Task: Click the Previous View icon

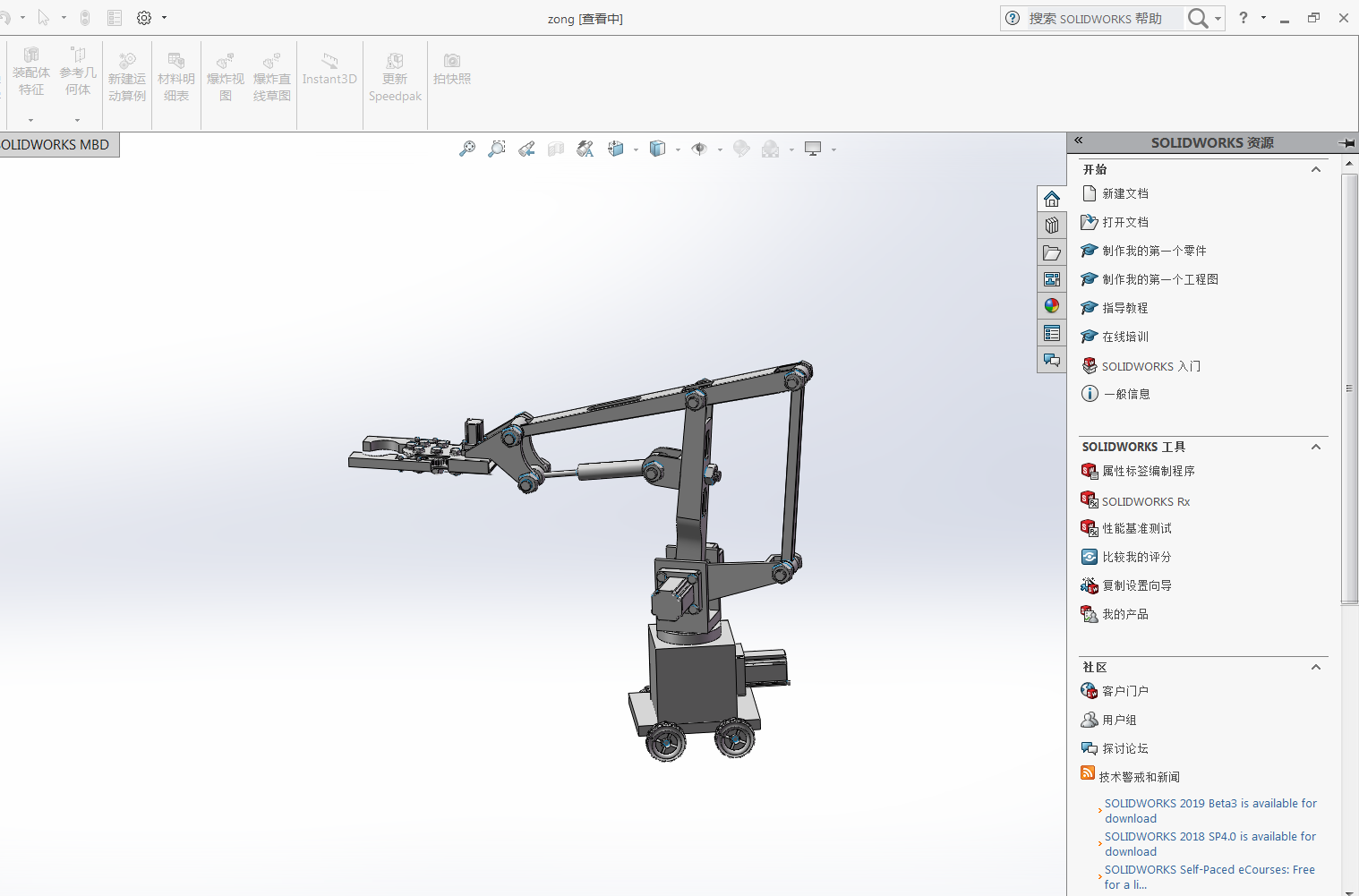Action: point(526,149)
